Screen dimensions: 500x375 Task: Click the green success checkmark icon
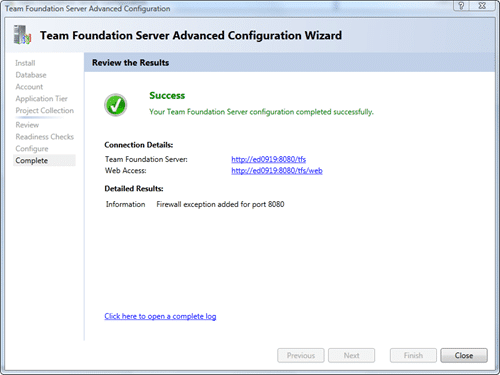[116, 105]
